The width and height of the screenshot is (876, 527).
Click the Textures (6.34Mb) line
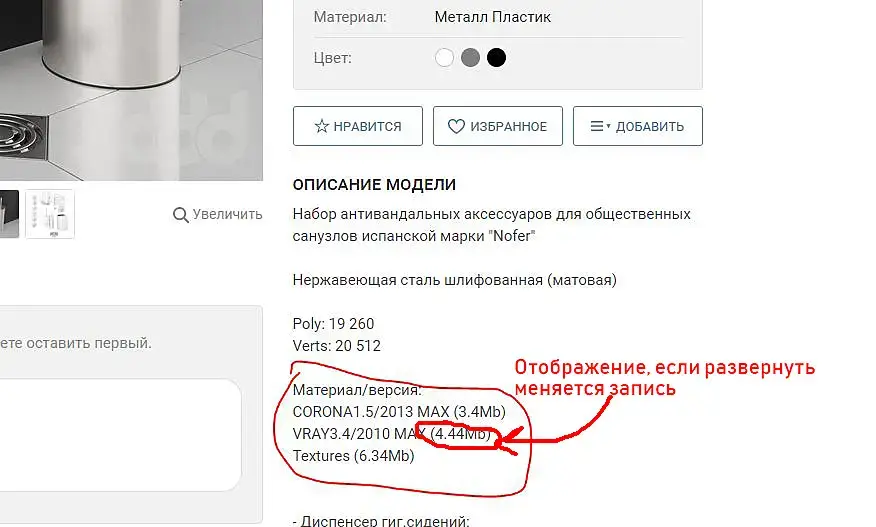(354, 456)
